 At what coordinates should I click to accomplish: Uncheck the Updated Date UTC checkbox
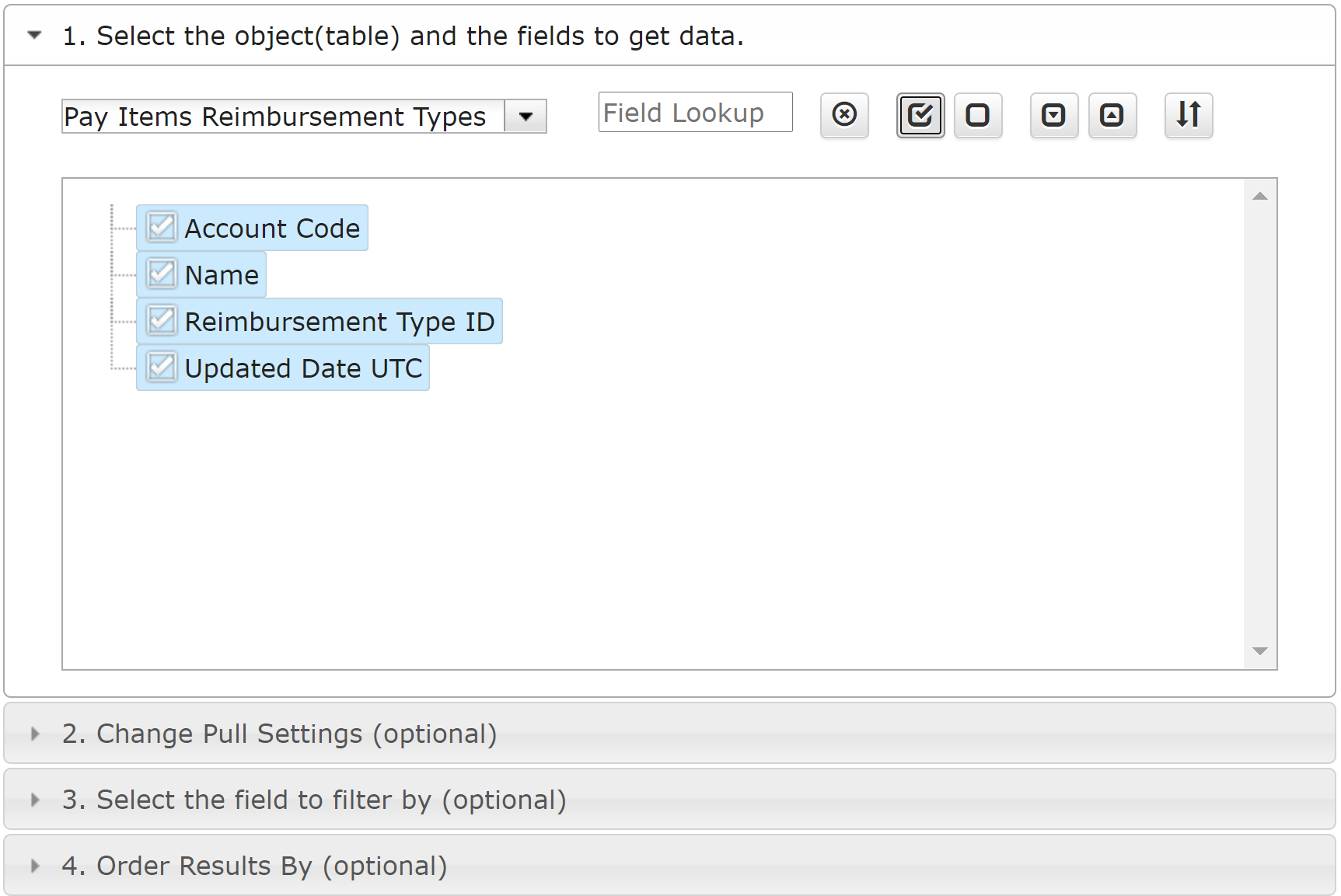162,368
